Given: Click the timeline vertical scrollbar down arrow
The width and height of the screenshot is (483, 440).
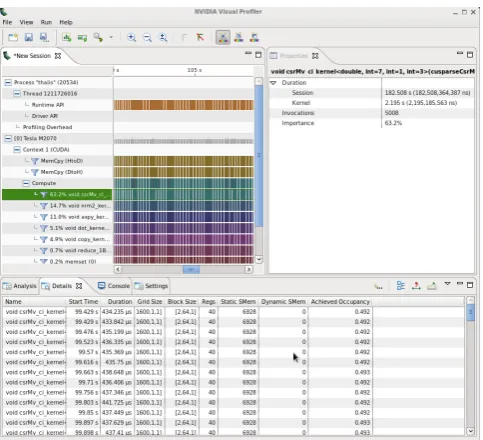Looking at the screenshot, I should 259,259.
